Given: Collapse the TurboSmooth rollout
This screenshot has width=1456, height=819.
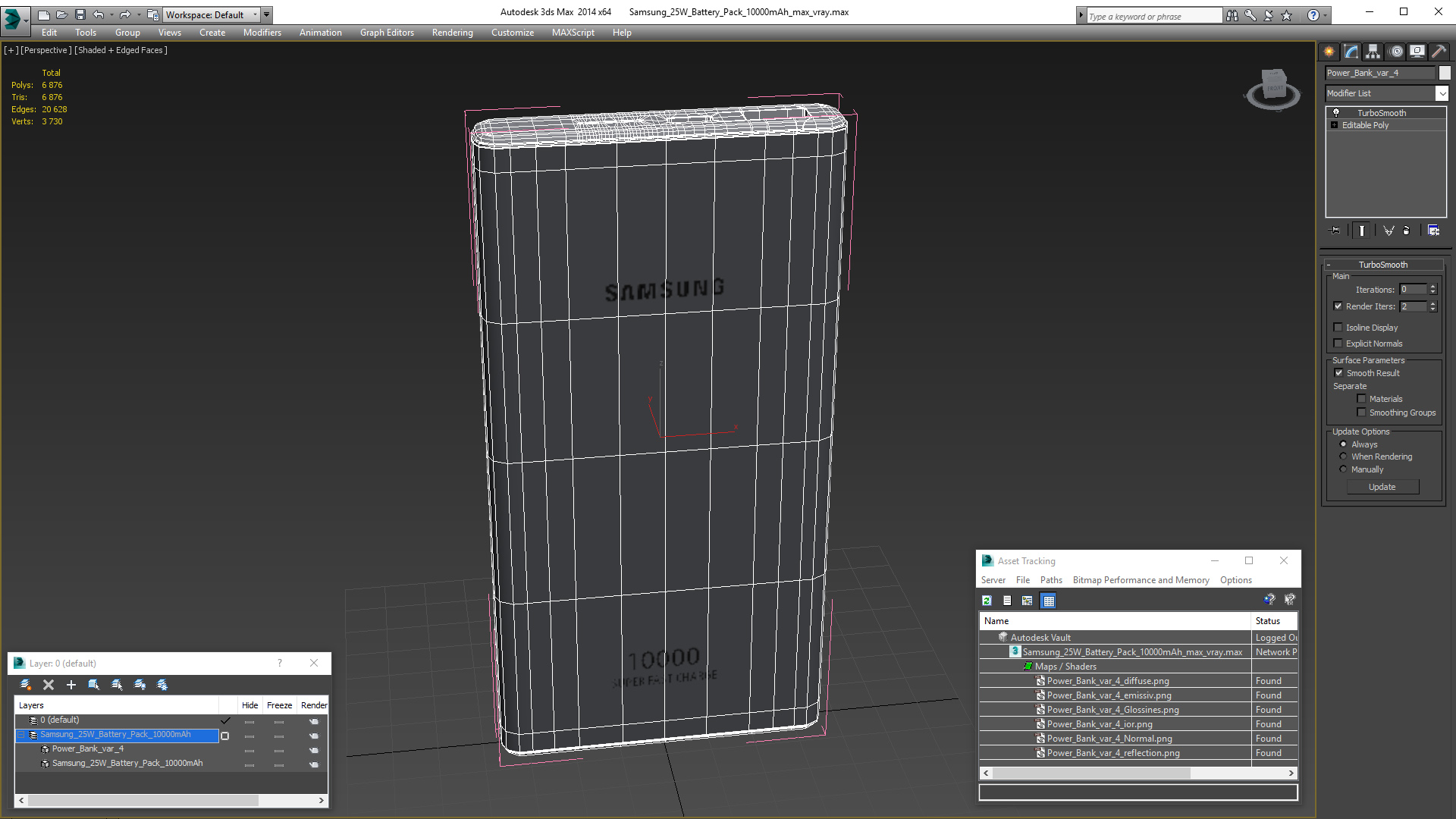Looking at the screenshot, I should [1383, 265].
